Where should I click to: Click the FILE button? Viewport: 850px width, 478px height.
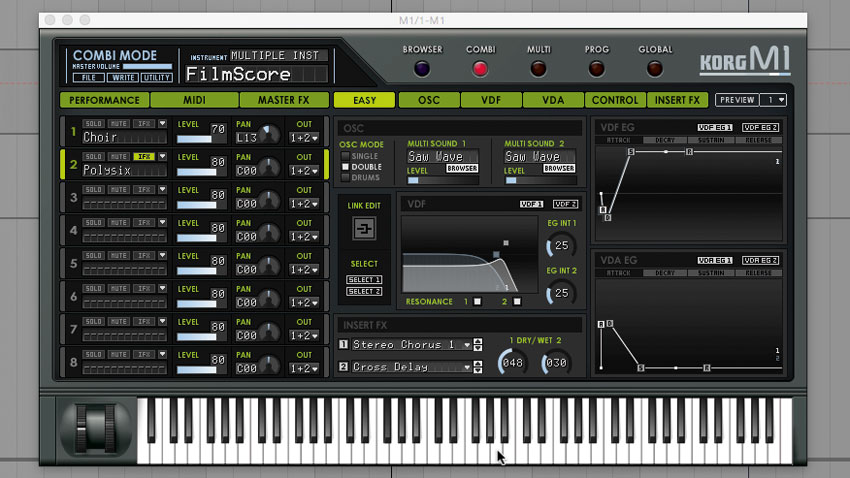[x=88, y=77]
